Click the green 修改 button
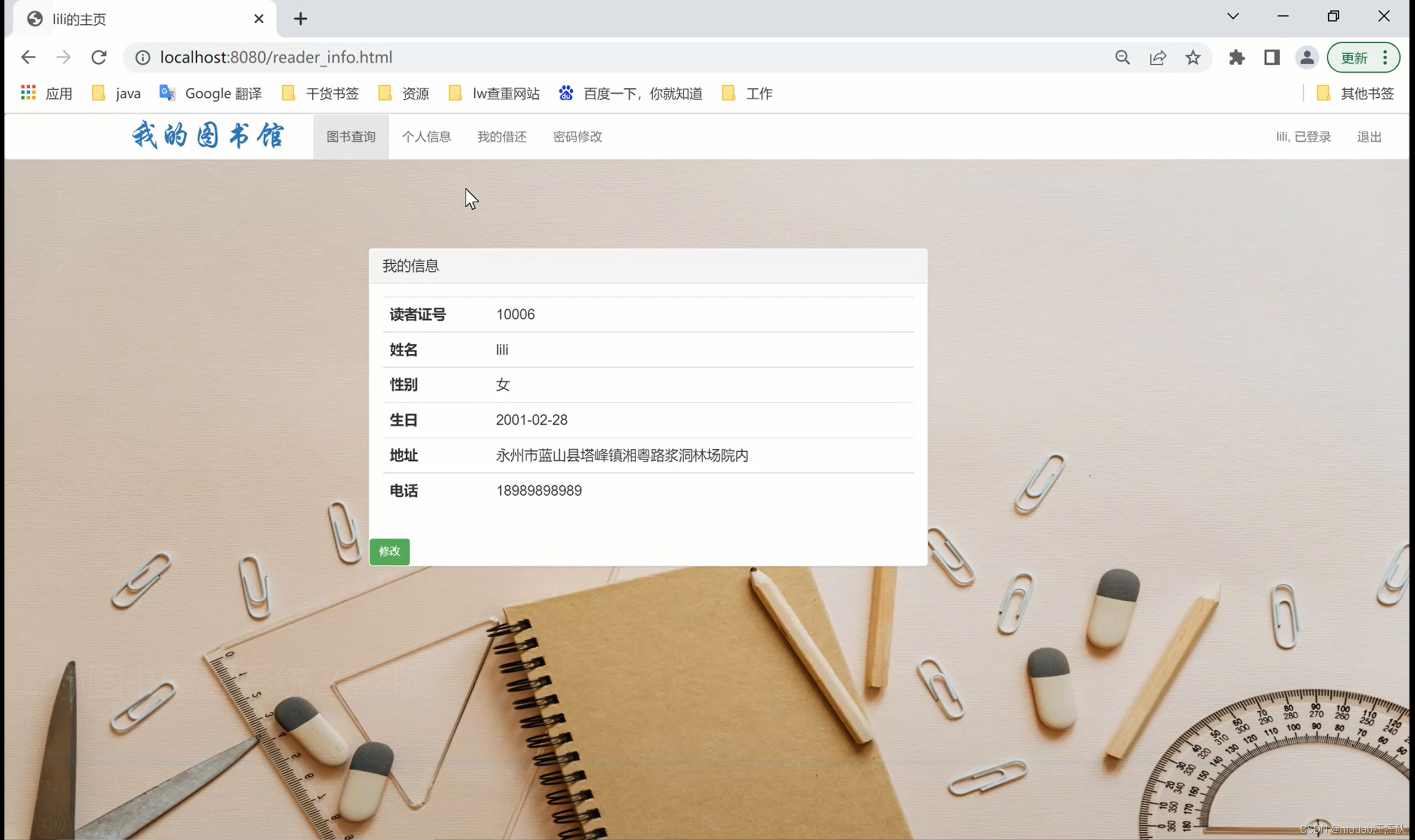Image resolution: width=1415 pixels, height=840 pixels. pyautogui.click(x=390, y=552)
